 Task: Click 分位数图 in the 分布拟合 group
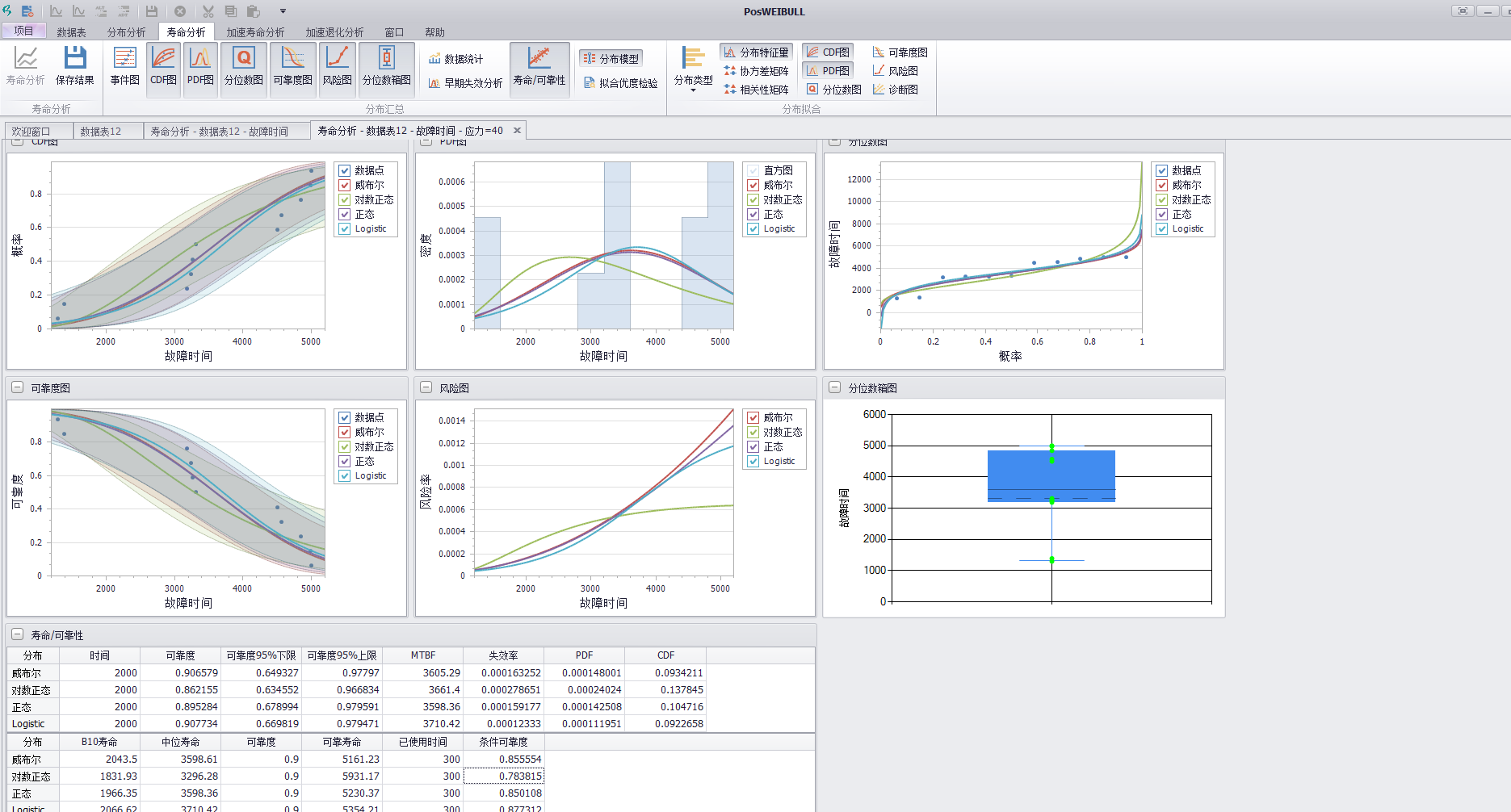tap(834, 90)
